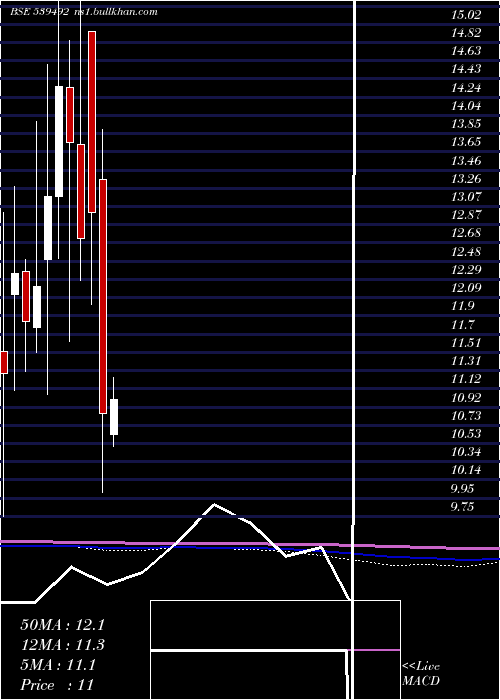Click the 10.92 price axis label

pos(466,398)
